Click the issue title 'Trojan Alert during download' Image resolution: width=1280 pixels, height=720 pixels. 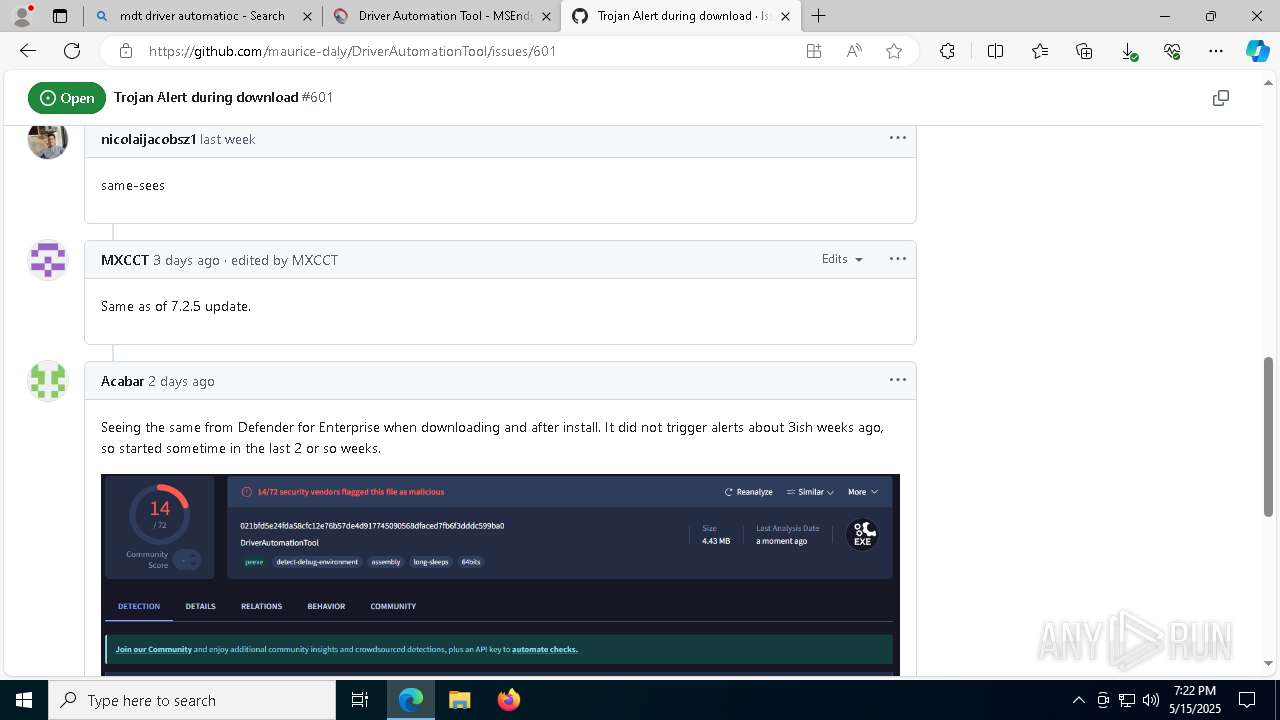[x=206, y=97]
